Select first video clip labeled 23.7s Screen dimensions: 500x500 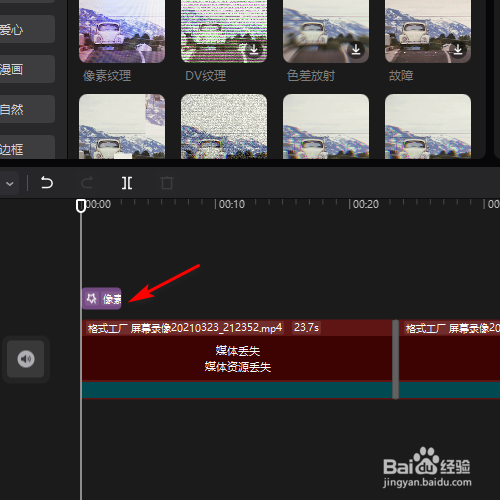tap(237, 359)
